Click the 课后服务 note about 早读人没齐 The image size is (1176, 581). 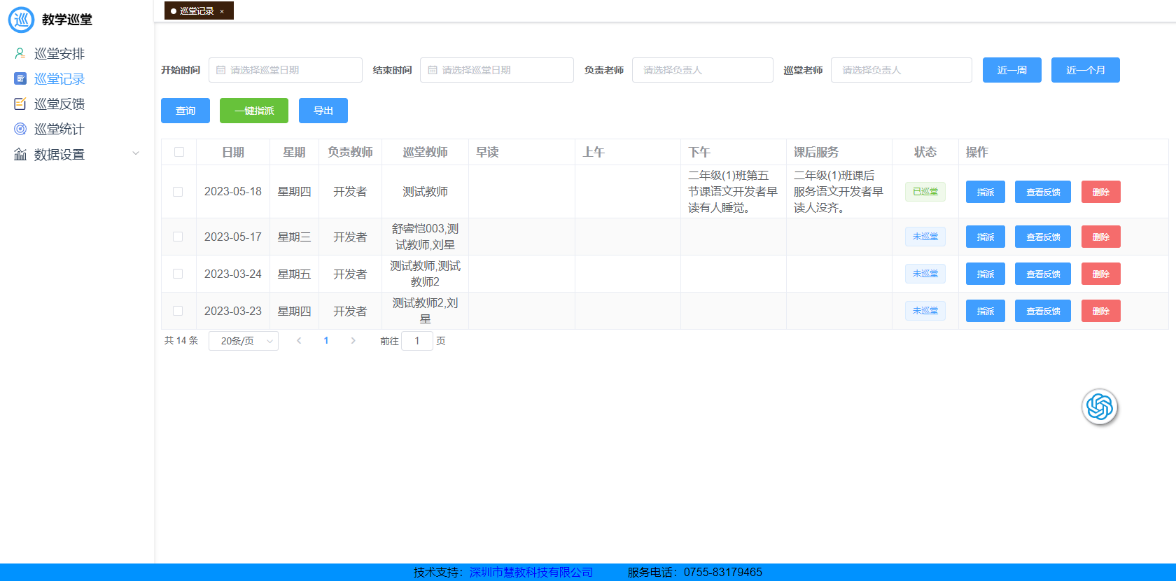pos(839,192)
